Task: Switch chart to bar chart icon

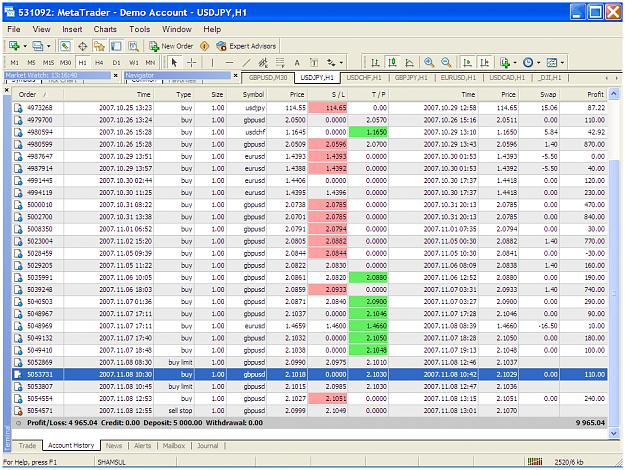Action: click(x=375, y=63)
